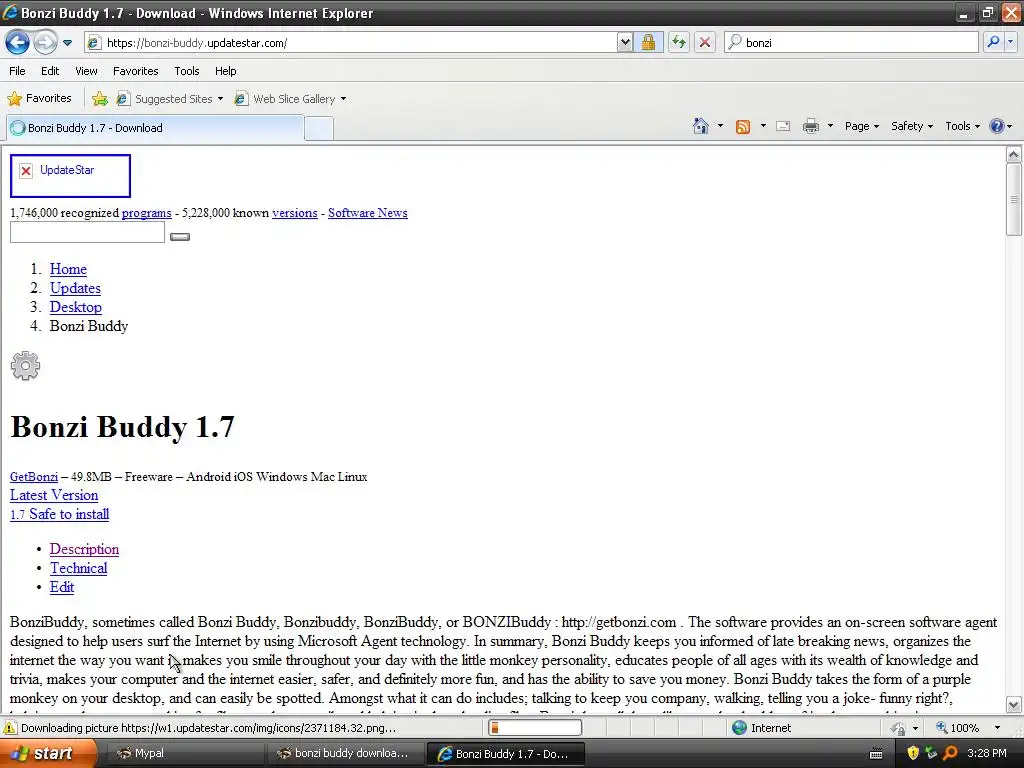The image size is (1024, 768).
Task: Open the versions link
Action: click(295, 213)
